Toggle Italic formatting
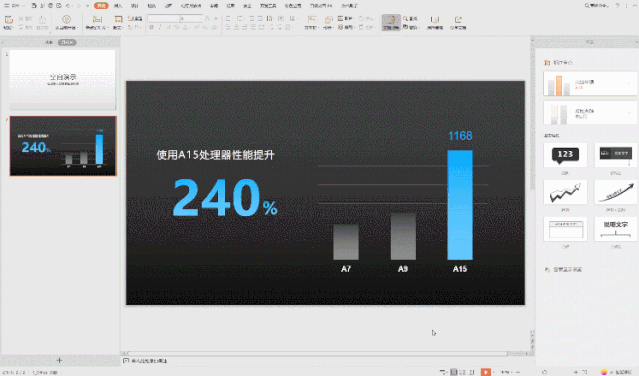 pos(160,27)
